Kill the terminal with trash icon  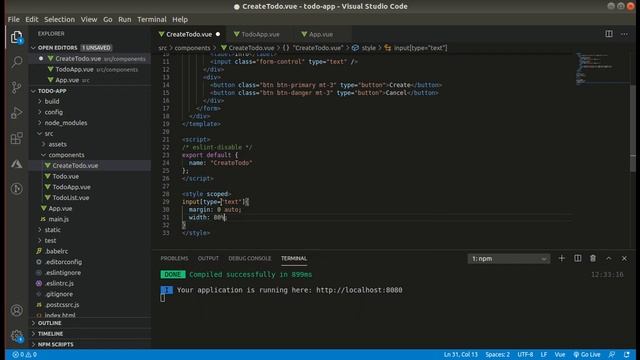click(593, 258)
